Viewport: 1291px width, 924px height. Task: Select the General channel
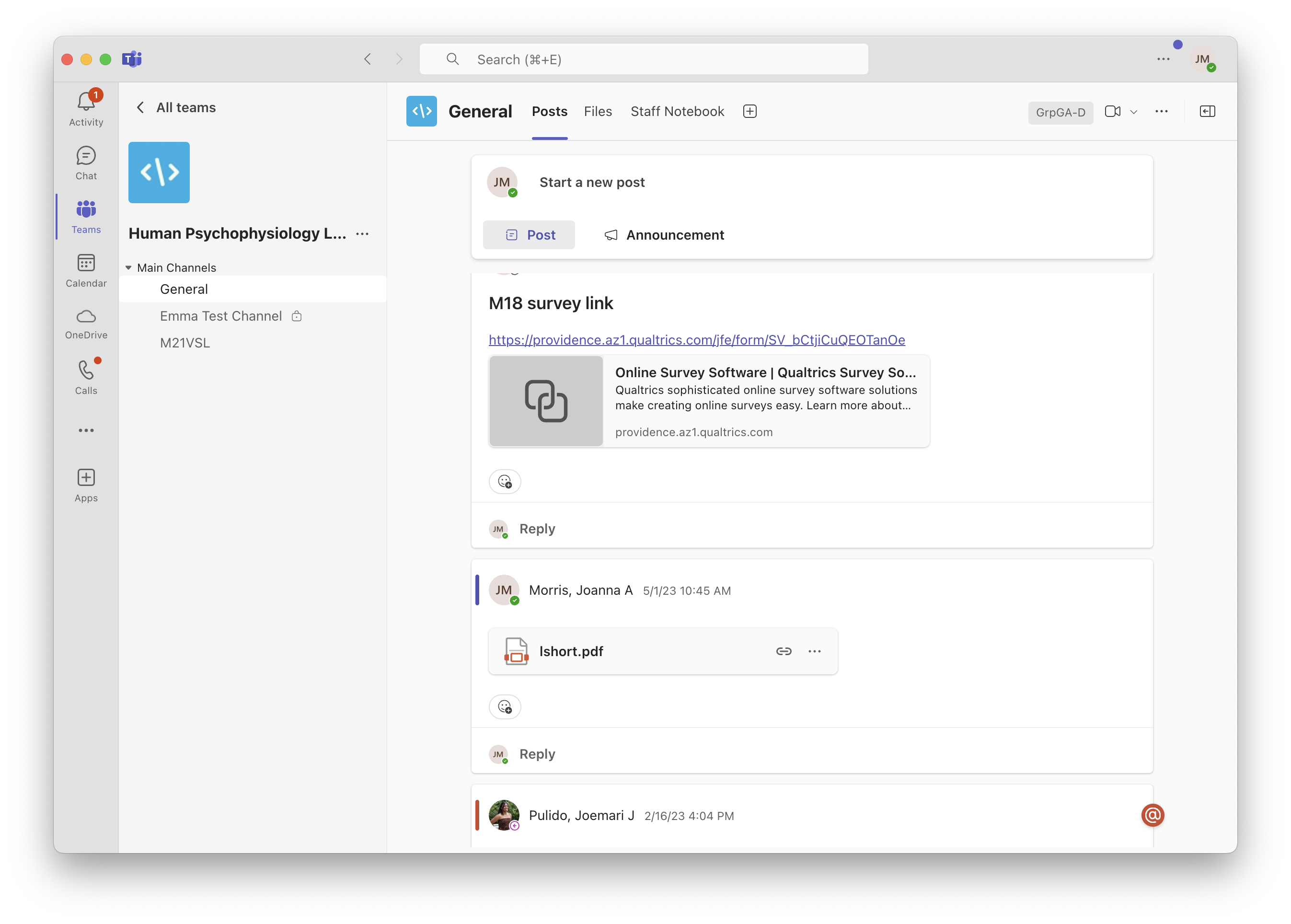253,289
